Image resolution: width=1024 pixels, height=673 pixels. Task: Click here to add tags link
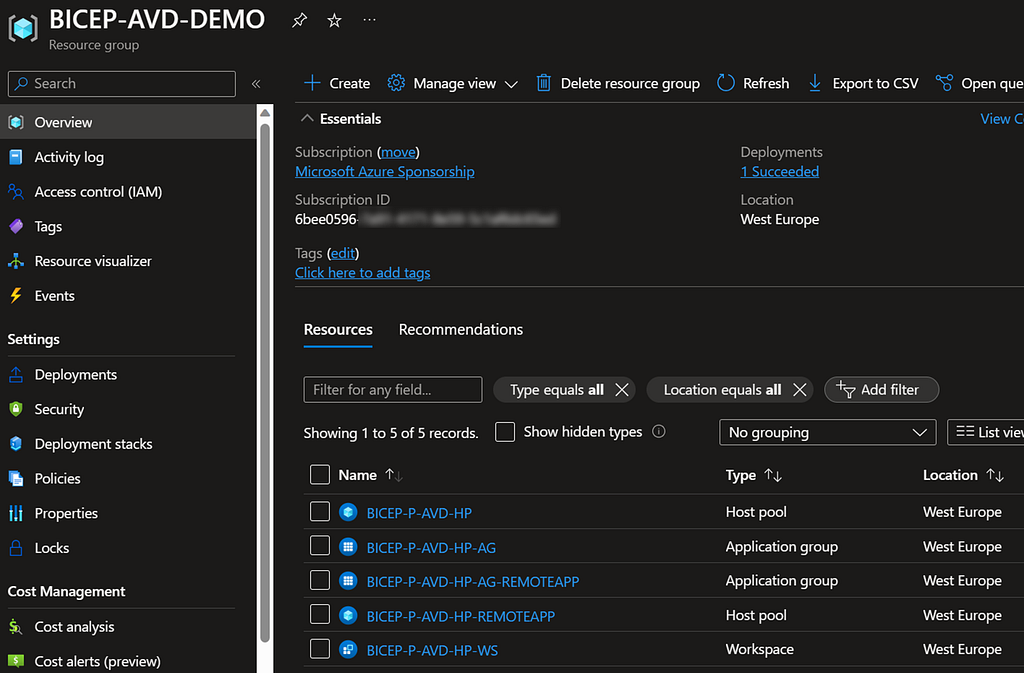pyautogui.click(x=362, y=273)
